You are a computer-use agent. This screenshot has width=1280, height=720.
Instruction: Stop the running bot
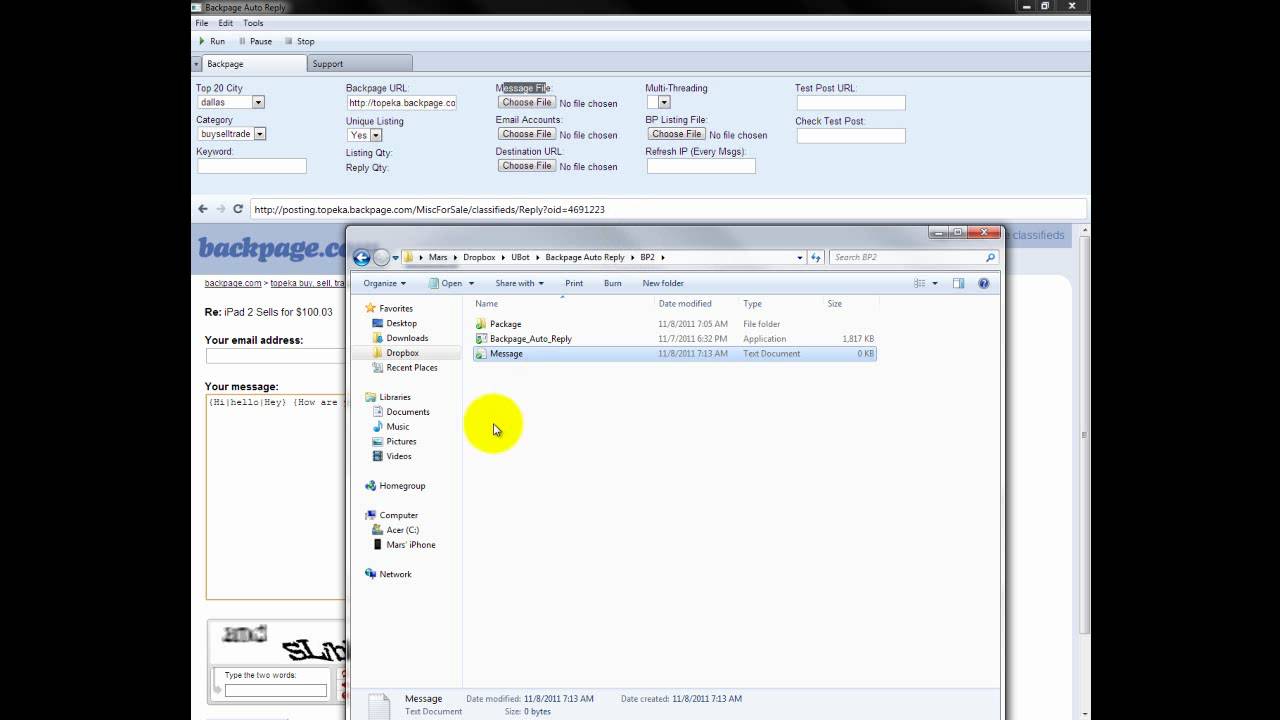coord(299,41)
